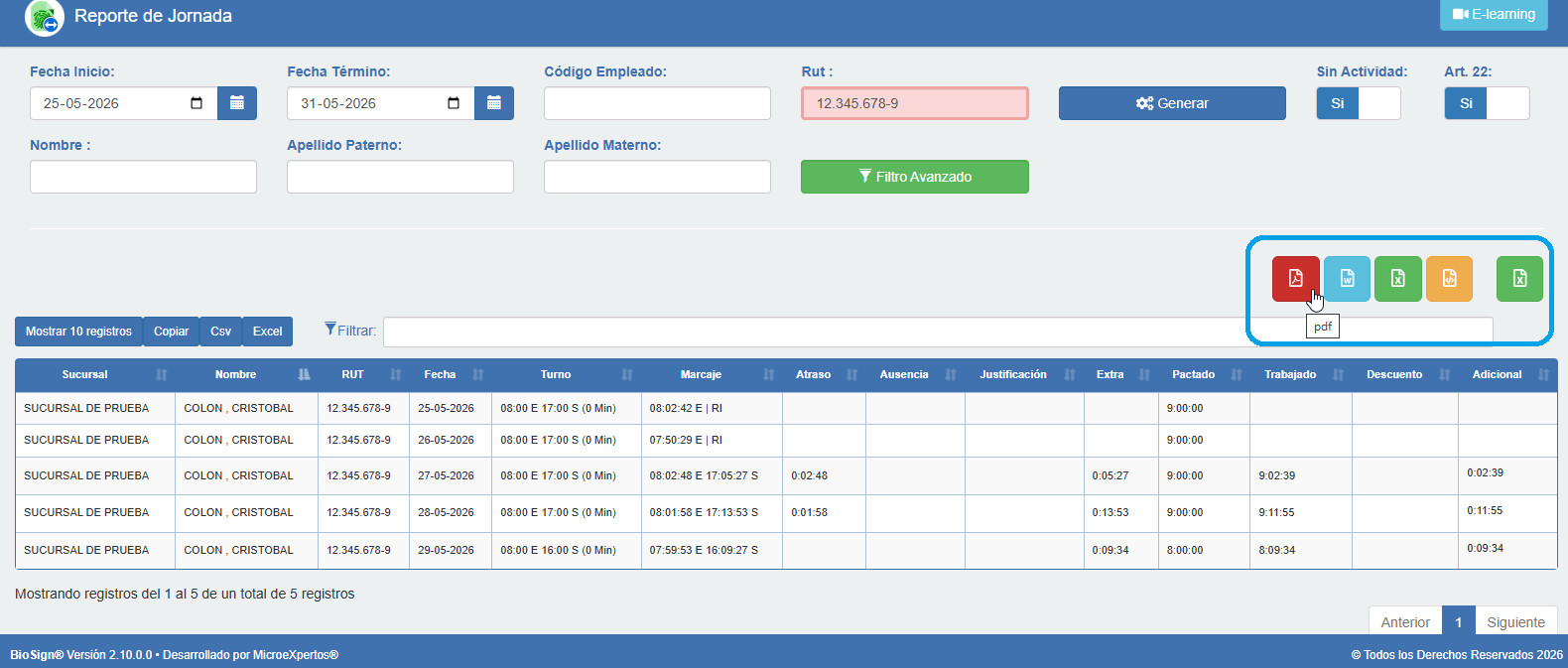Toggle the Art. 22 switch
This screenshot has height=668, width=1568.
[x=1487, y=103]
